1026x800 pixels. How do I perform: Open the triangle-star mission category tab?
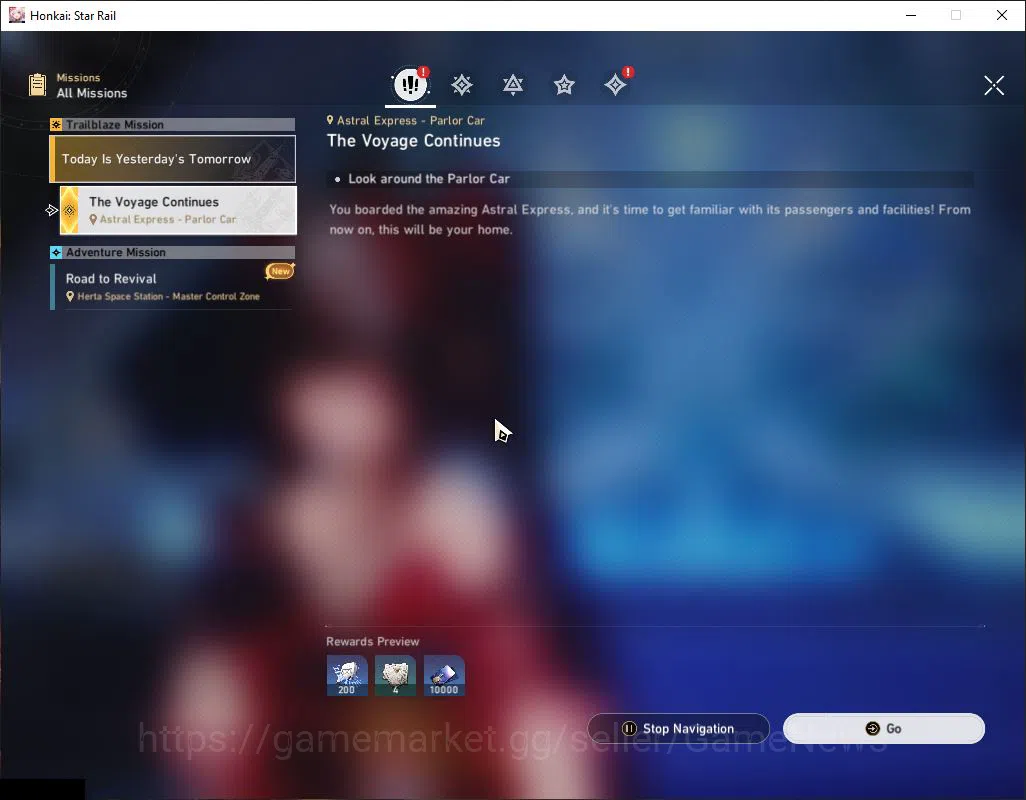pos(513,85)
